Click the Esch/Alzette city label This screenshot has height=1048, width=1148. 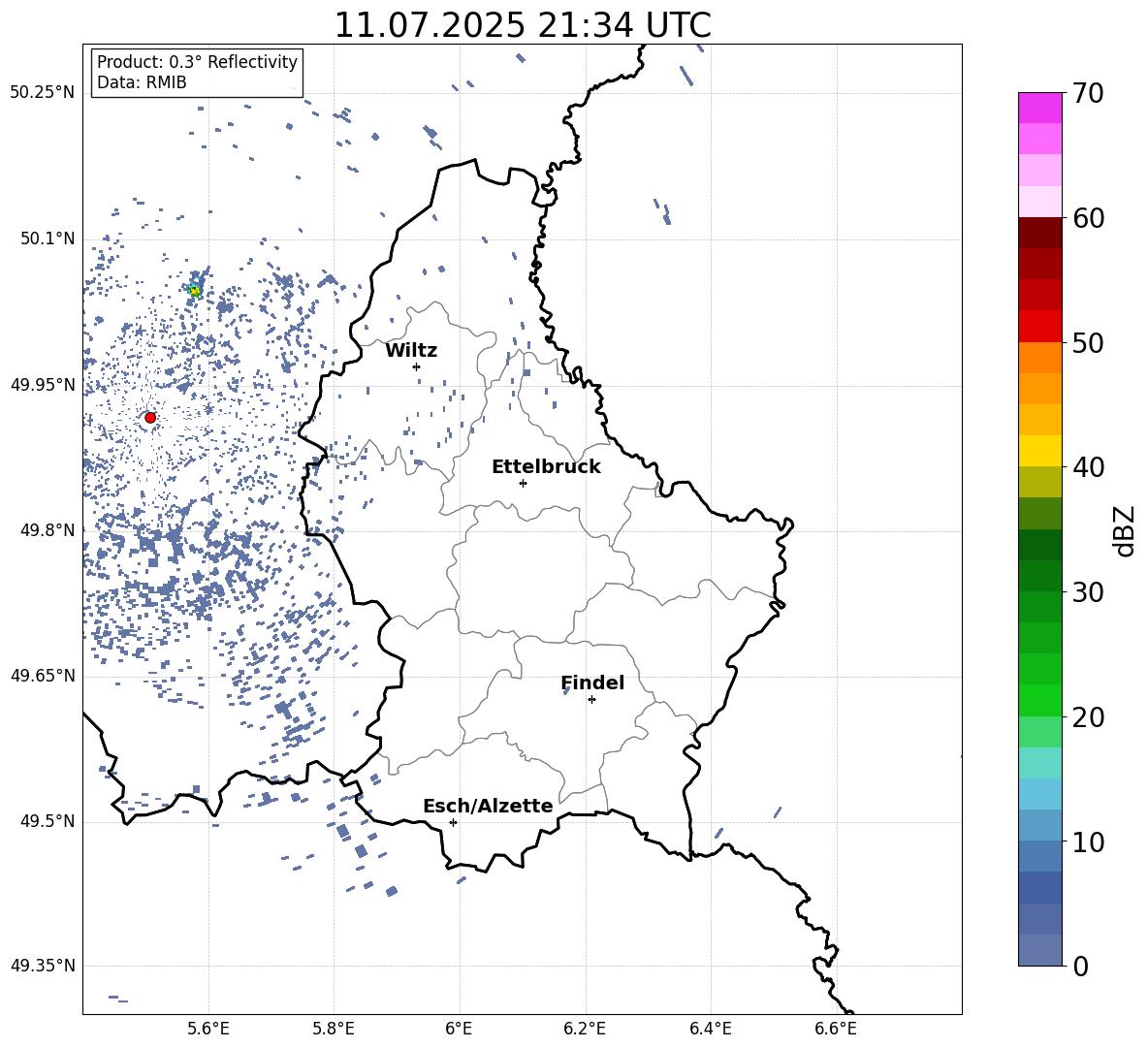tap(488, 806)
